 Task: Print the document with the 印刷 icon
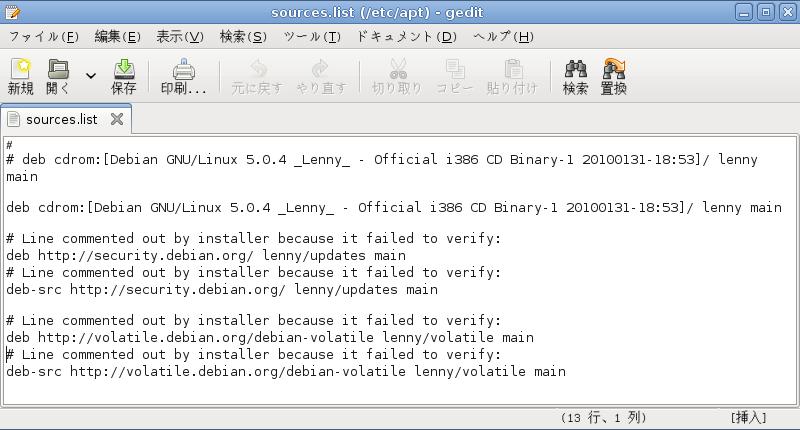[183, 69]
